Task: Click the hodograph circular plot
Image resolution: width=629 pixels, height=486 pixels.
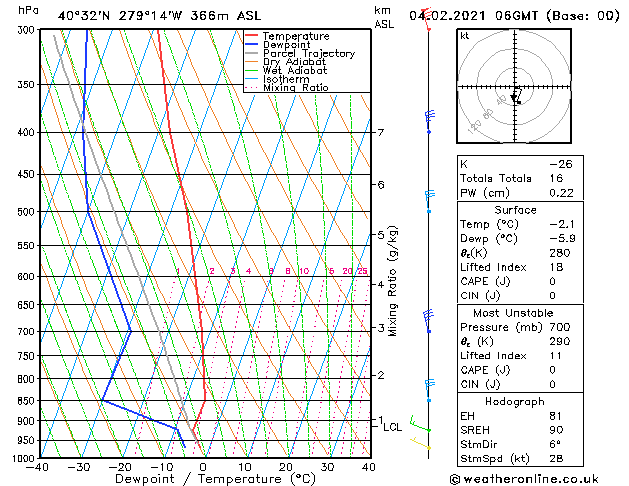Action: 514,86
